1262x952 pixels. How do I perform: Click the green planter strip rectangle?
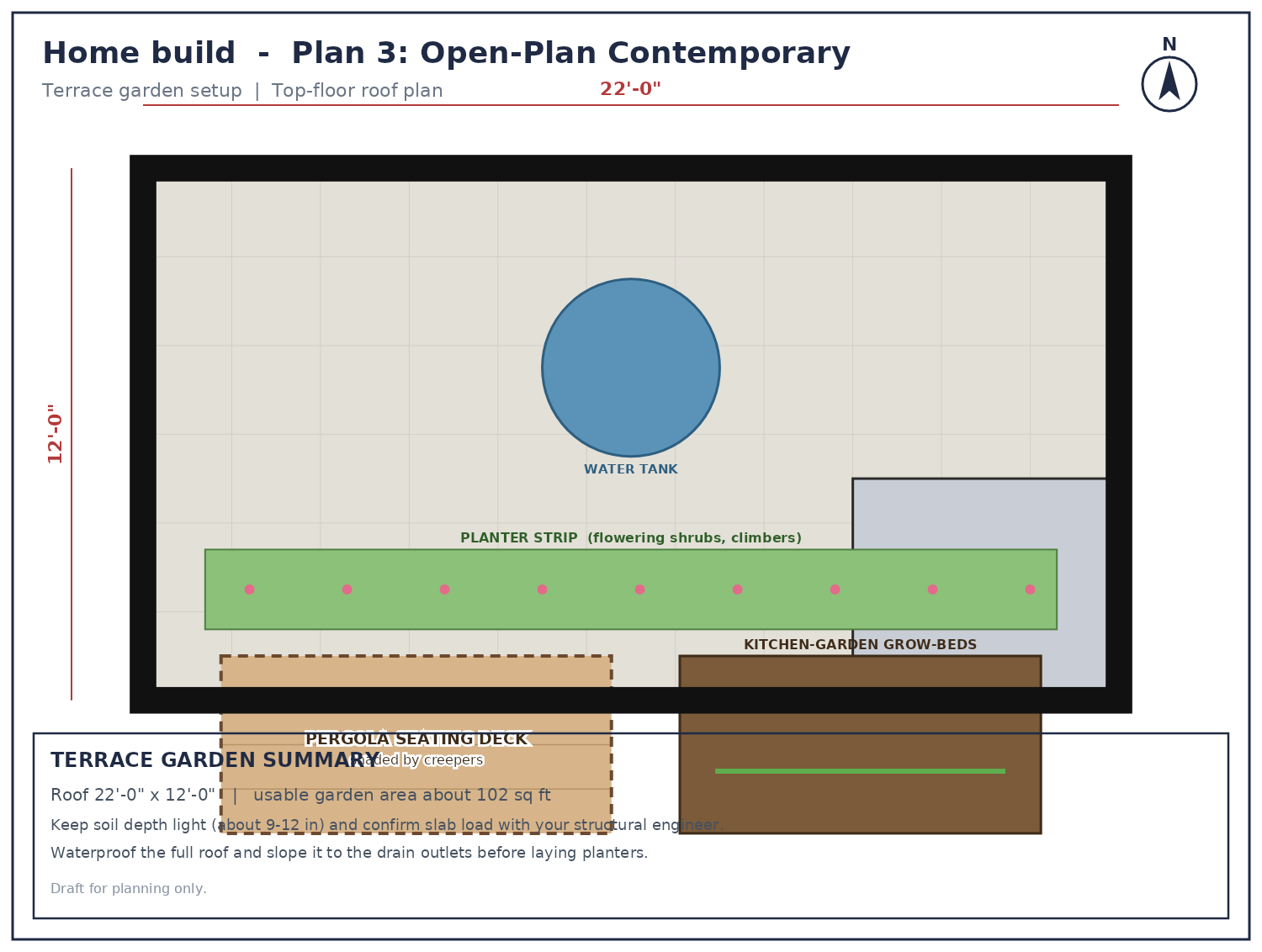coord(631,590)
